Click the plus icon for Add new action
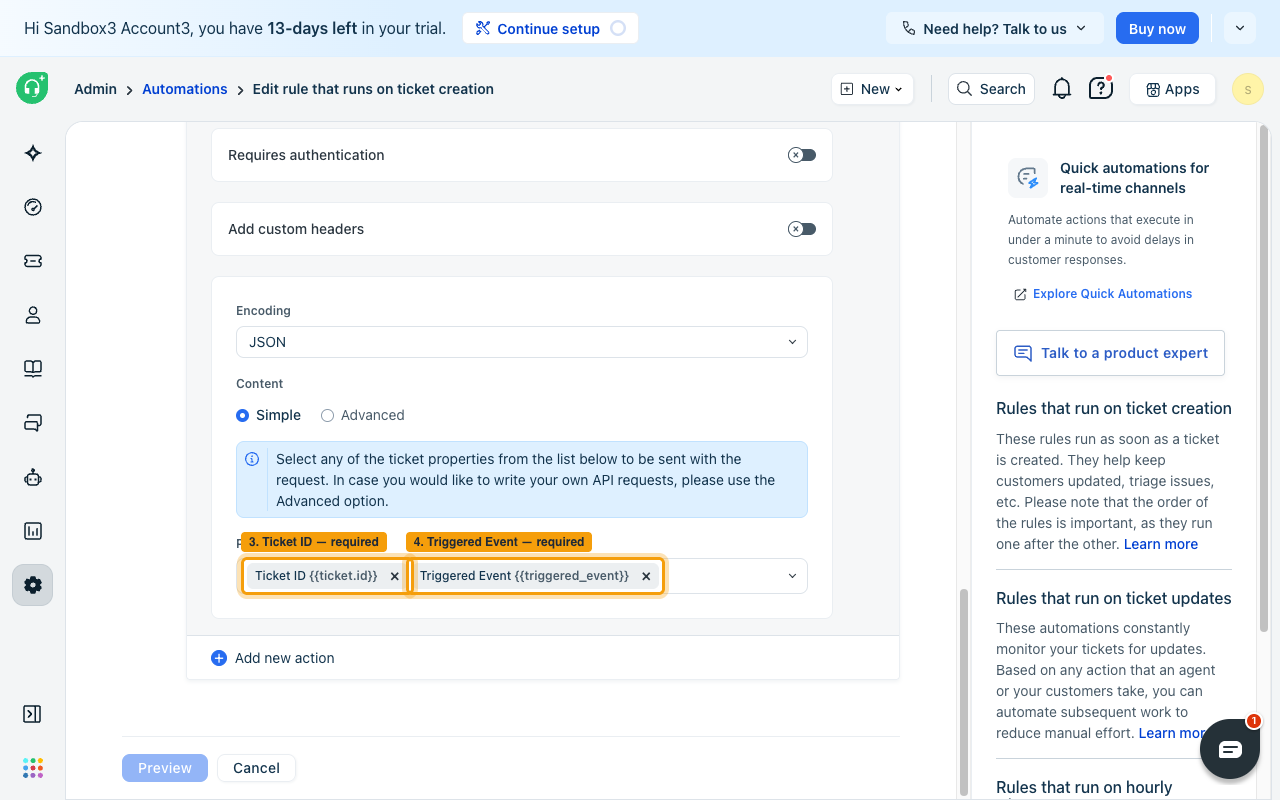 pyautogui.click(x=219, y=658)
